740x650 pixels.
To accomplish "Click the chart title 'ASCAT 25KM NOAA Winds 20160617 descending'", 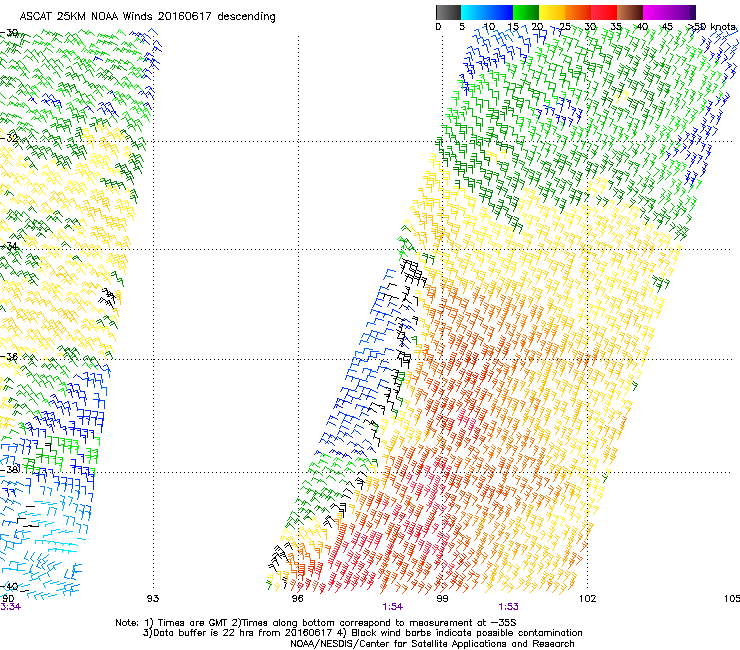I will point(147,17).
